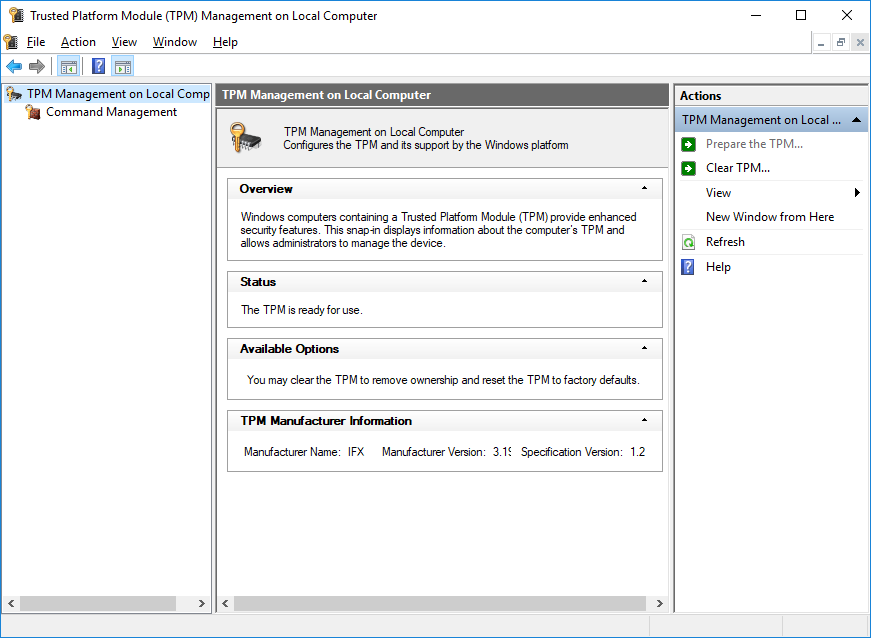Click right arrow of center pane scrollbar
The image size is (871, 638).
click(x=659, y=604)
